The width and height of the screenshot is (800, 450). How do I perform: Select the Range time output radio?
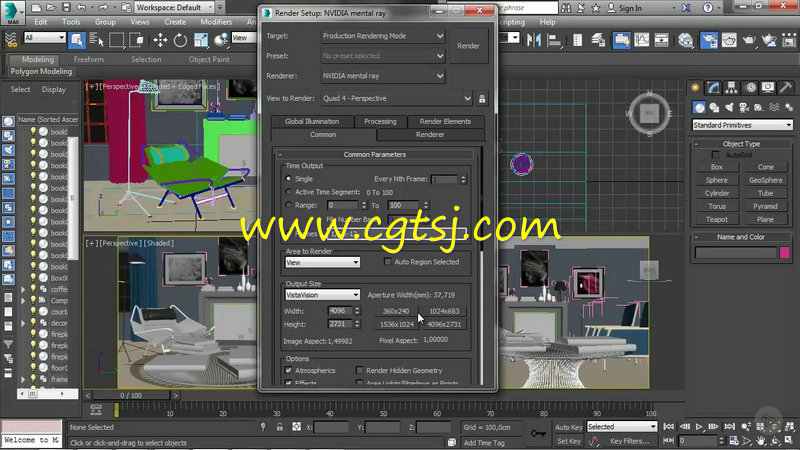point(288,205)
